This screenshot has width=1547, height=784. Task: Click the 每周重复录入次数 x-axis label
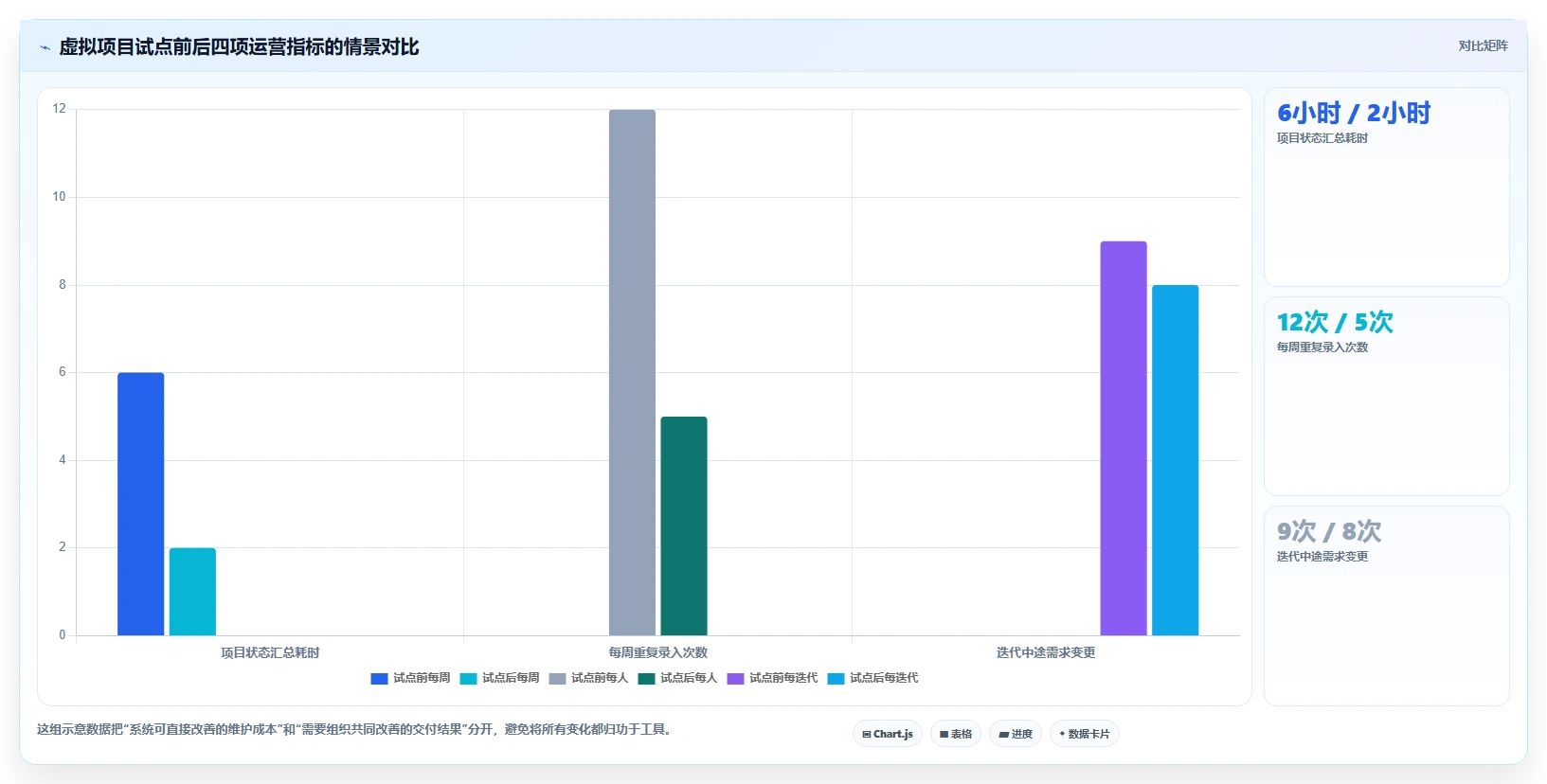pos(658,652)
